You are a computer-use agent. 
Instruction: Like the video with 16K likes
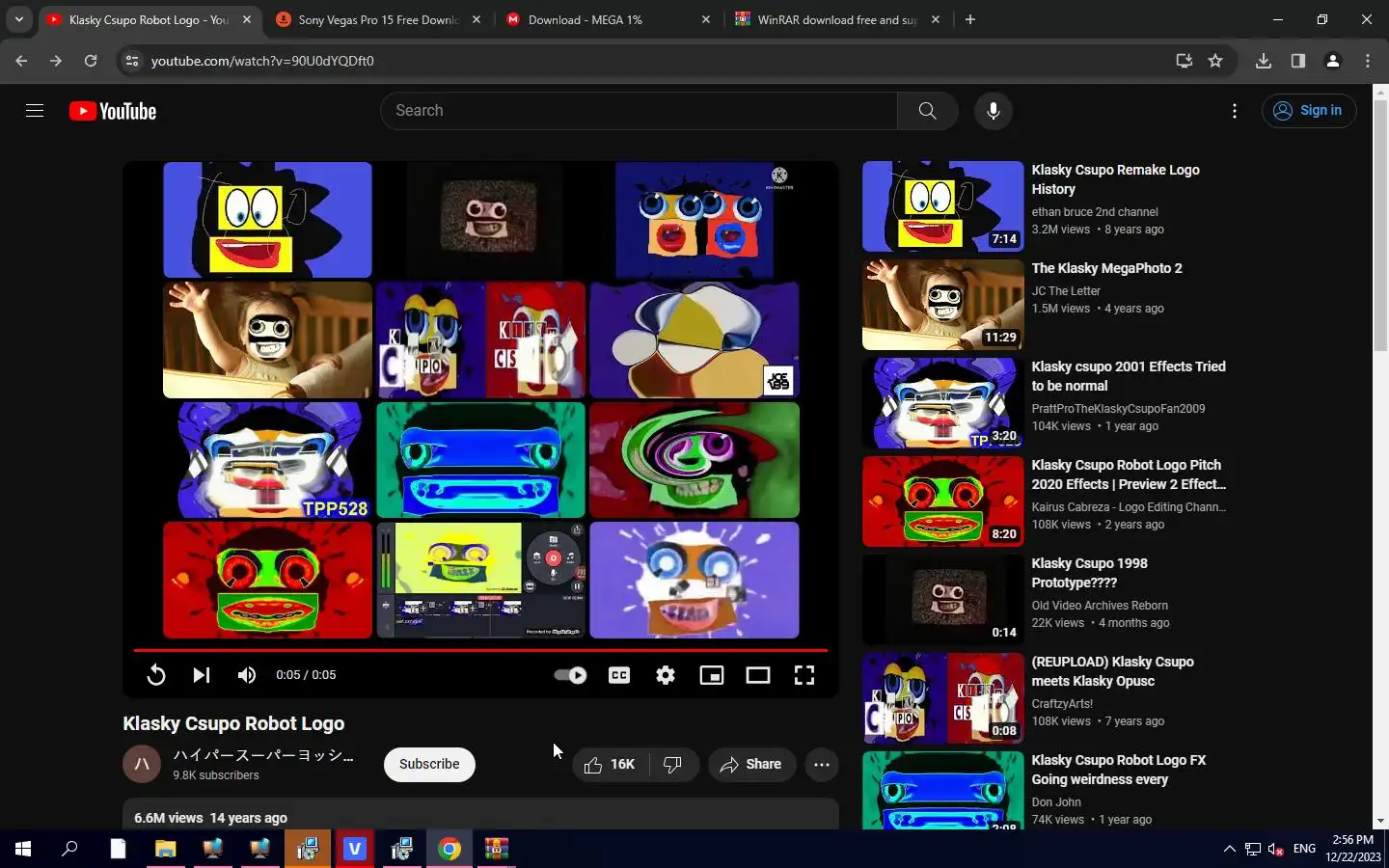(x=610, y=764)
